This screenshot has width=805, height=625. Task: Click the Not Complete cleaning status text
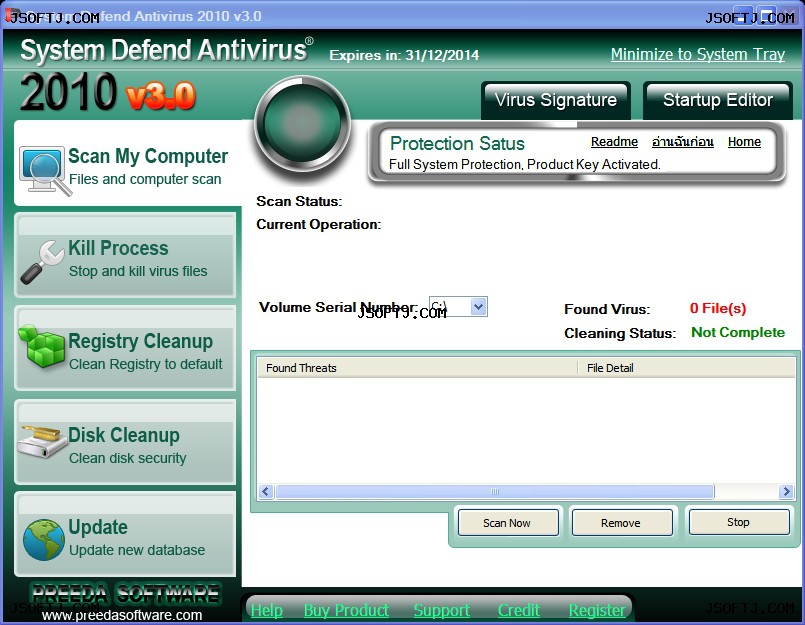(x=738, y=332)
